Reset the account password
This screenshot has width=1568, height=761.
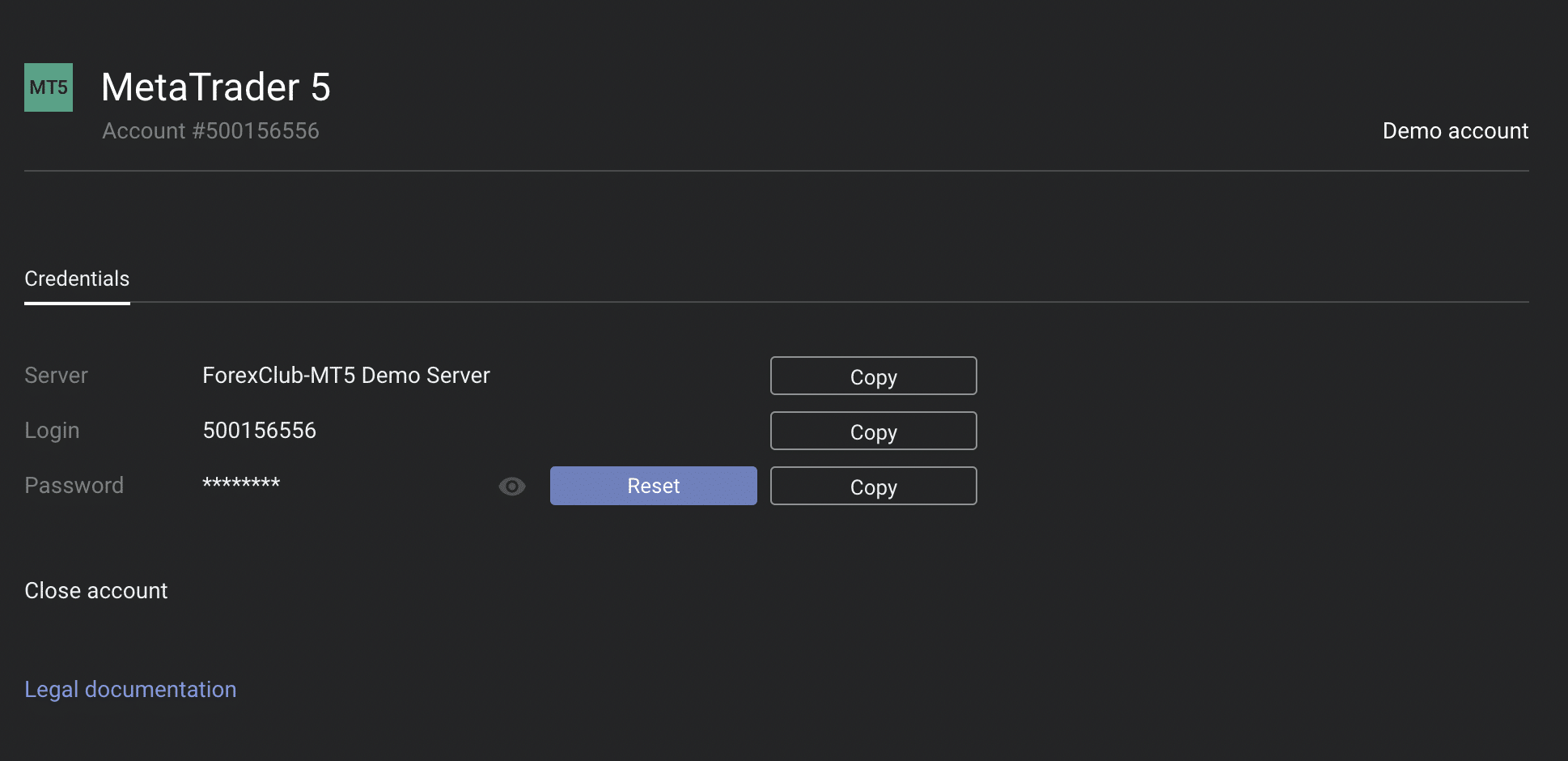[x=654, y=486]
